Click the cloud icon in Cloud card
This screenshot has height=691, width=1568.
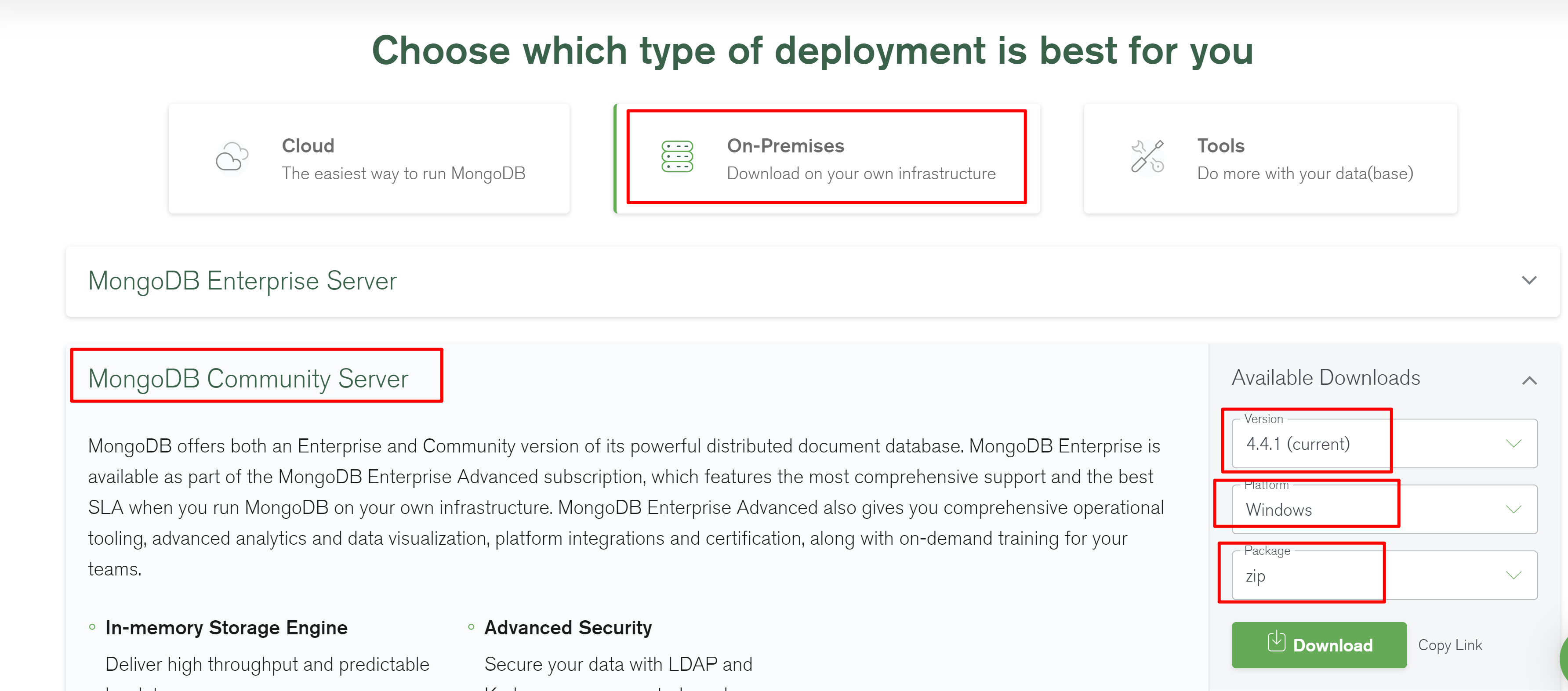pyautogui.click(x=232, y=158)
